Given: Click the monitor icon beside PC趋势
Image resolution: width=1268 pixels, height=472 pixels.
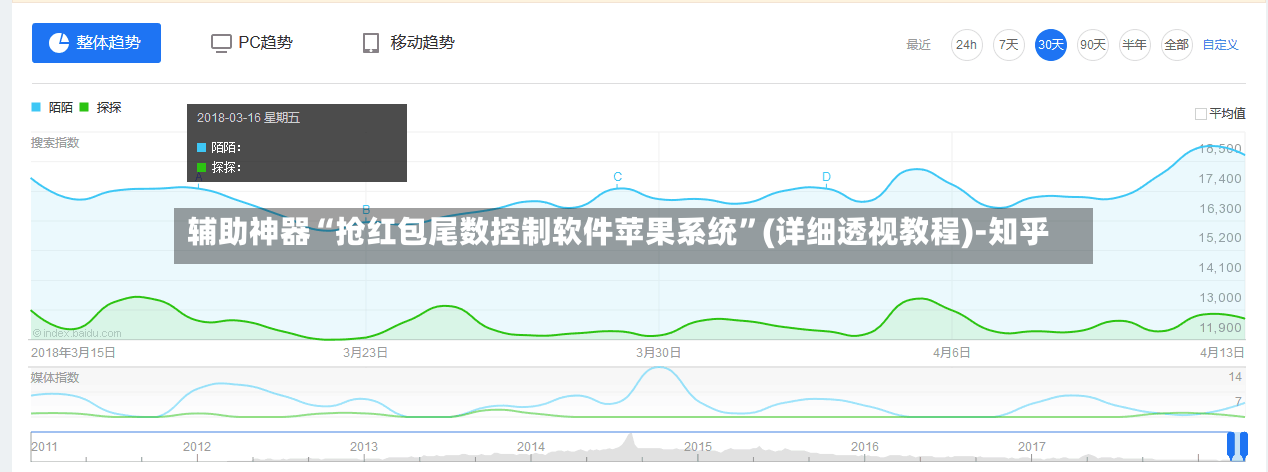Looking at the screenshot, I should click(221, 43).
